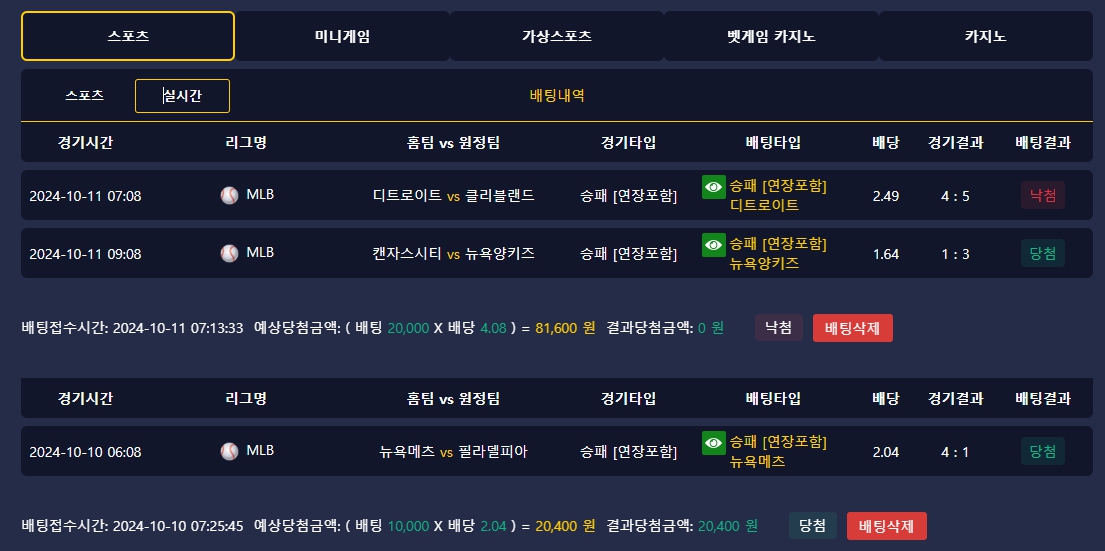Image resolution: width=1105 pixels, height=551 pixels.
Task: Click baseball icon in Detroit vs Cleveland row
Action: 230,195
